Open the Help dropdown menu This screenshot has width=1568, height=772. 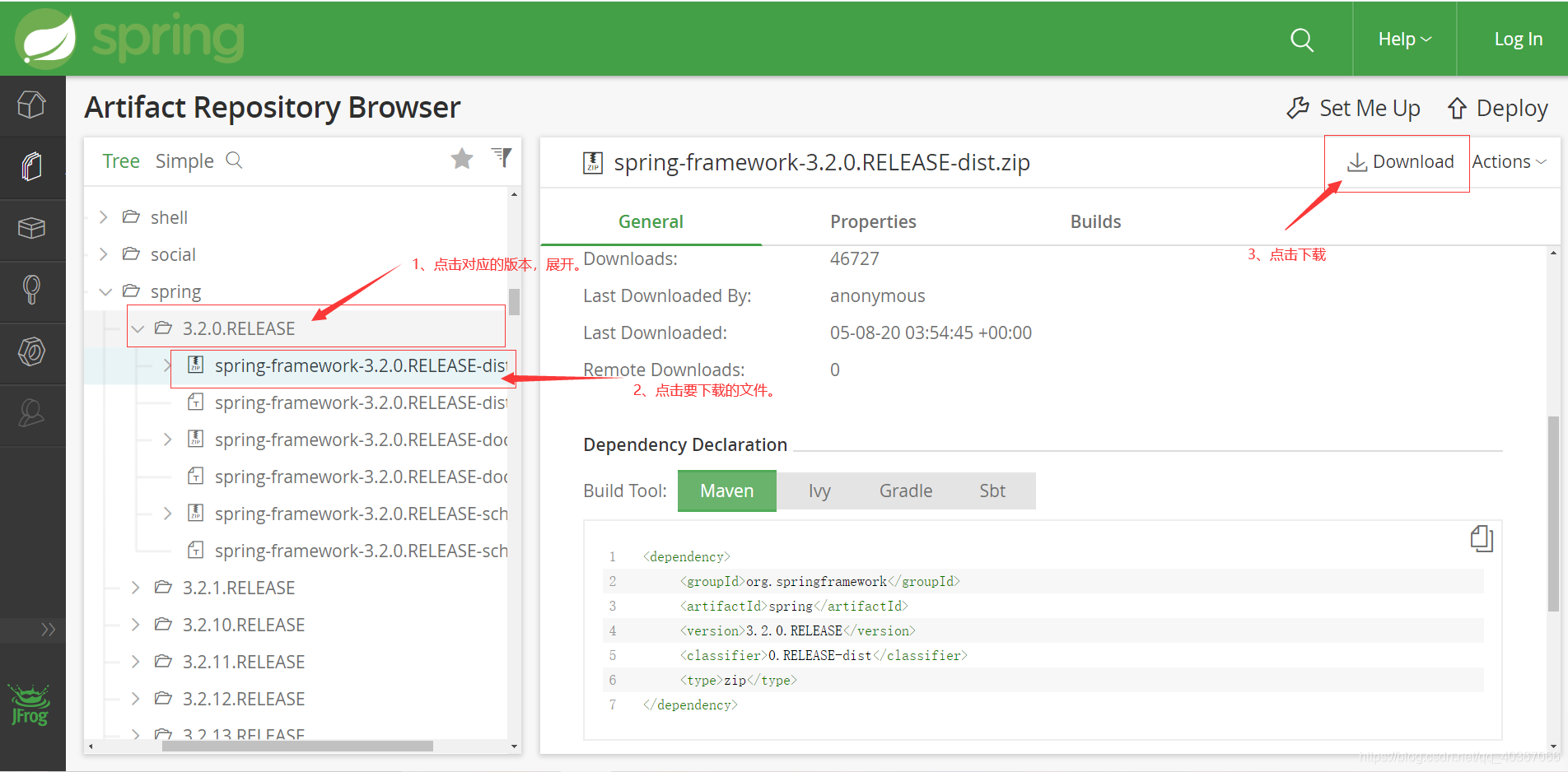[x=1405, y=39]
